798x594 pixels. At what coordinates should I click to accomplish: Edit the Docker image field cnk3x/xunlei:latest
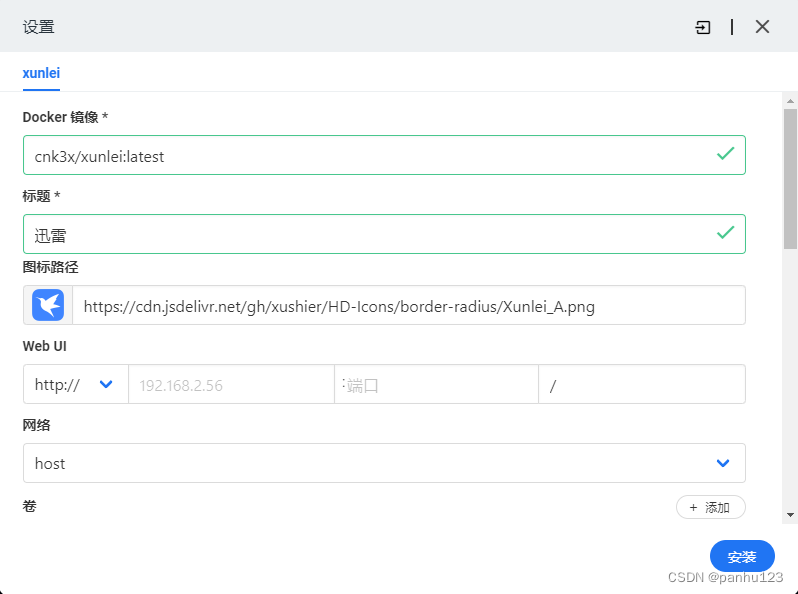click(384, 155)
